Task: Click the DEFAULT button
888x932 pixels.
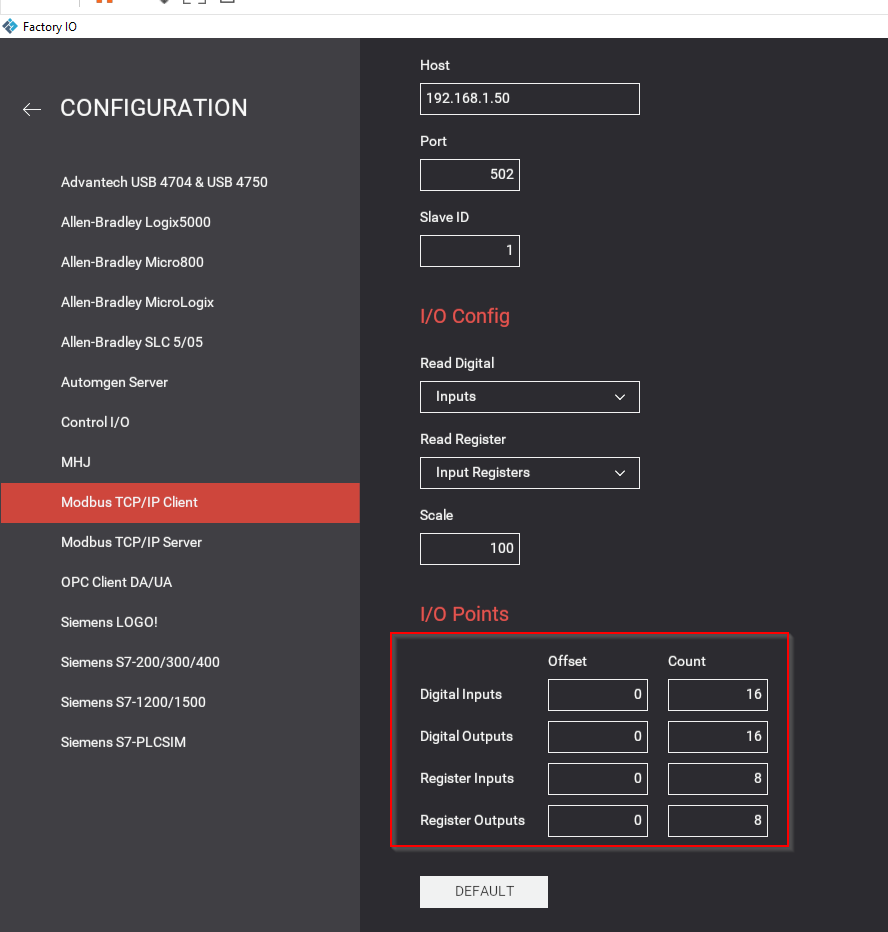Action: pos(484,892)
